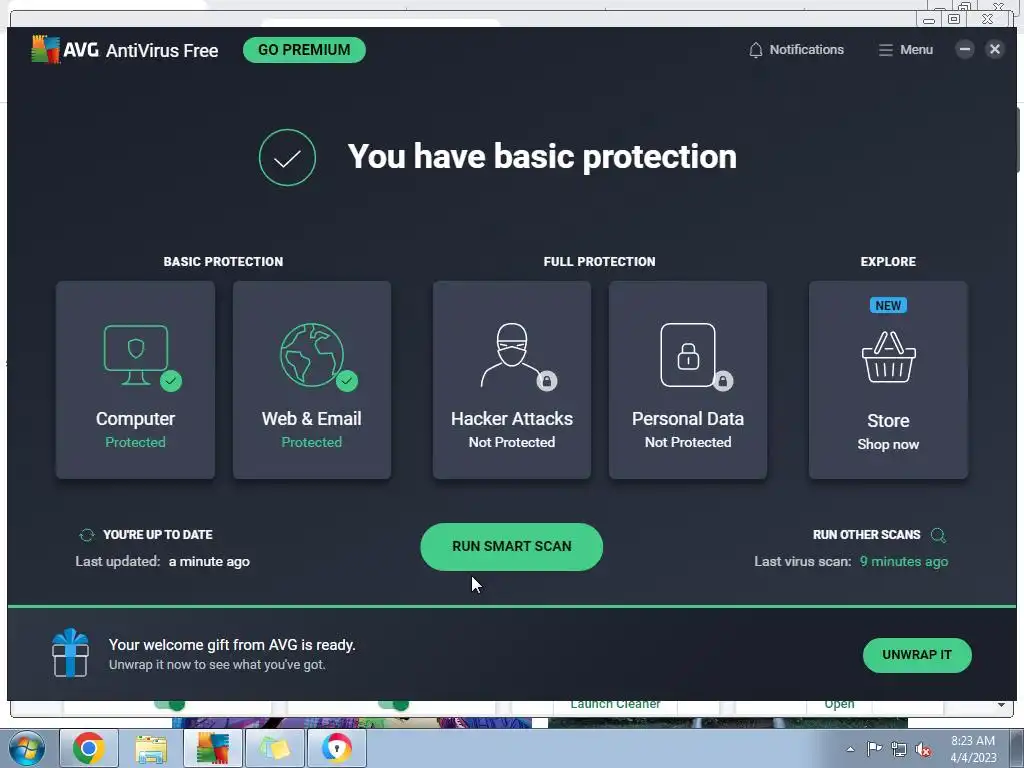This screenshot has height=768, width=1024.
Task: Click the FULL PROTECTION heading
Action: point(600,261)
